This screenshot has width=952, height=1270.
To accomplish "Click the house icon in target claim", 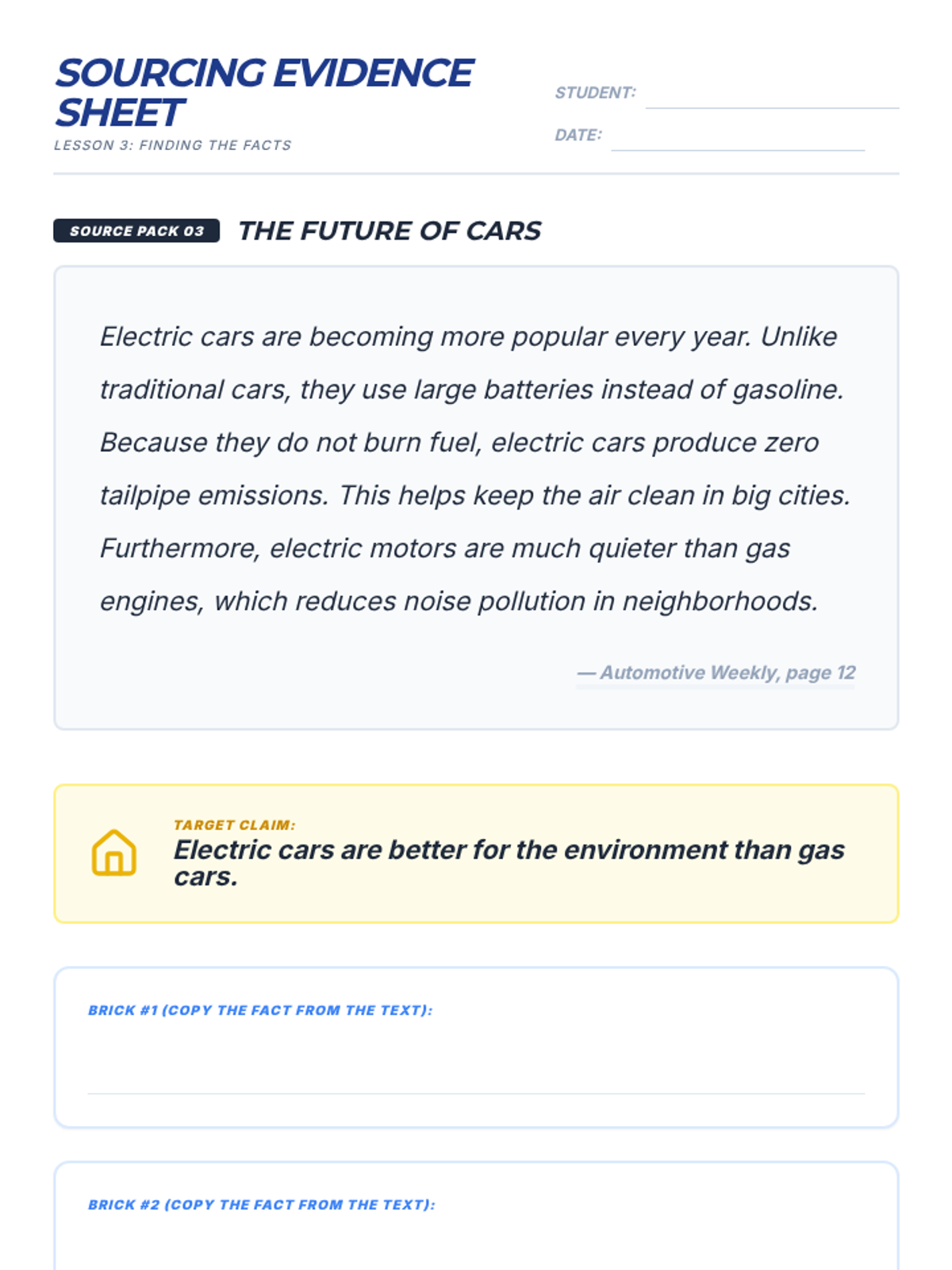I will [x=114, y=853].
